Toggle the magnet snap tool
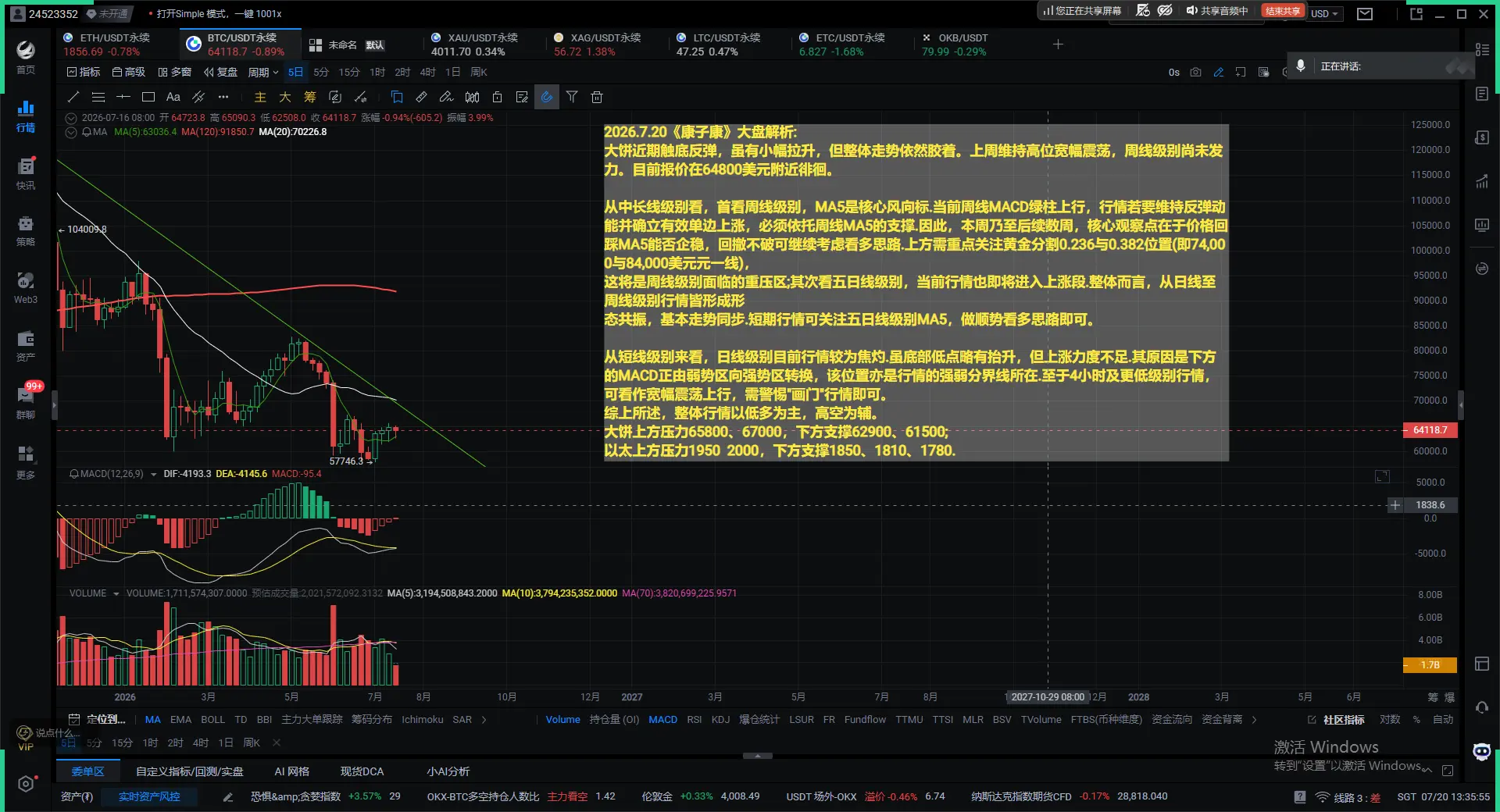This screenshot has width=1500, height=812. click(547, 97)
